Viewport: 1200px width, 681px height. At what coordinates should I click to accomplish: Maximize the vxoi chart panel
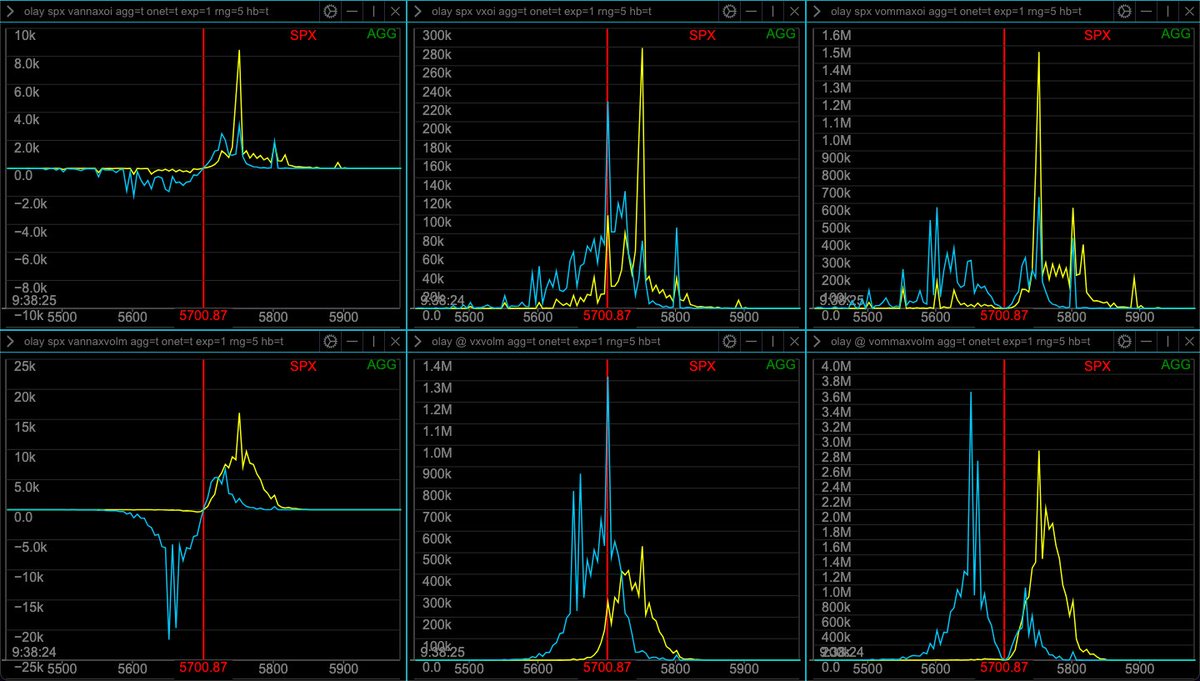[772, 12]
